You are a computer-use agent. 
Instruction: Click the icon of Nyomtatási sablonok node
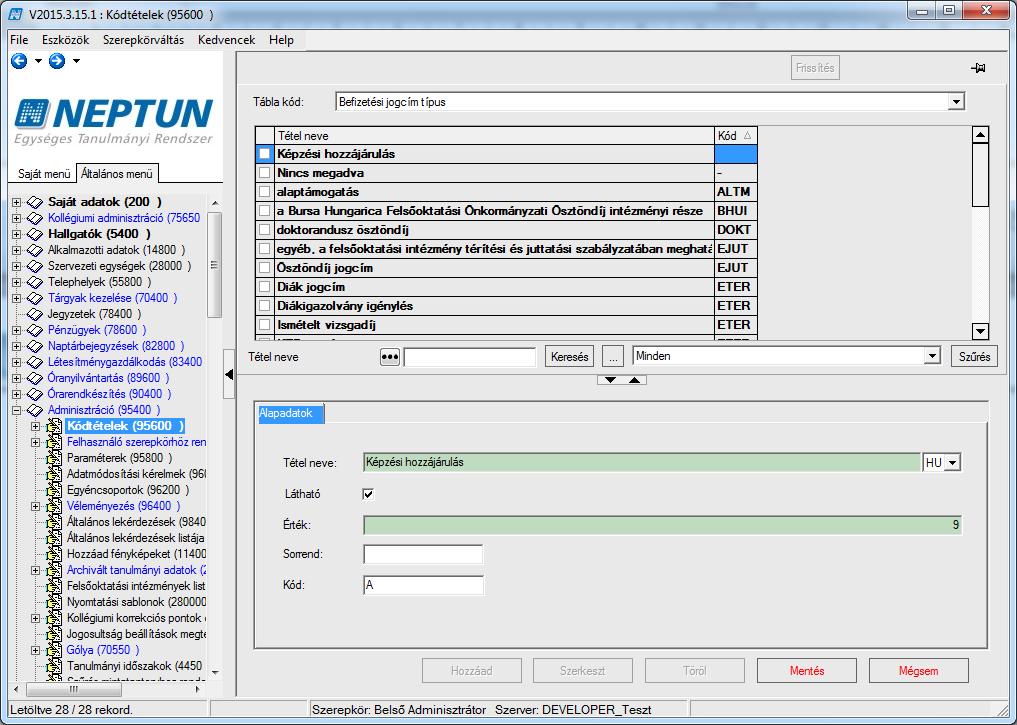click(x=54, y=602)
